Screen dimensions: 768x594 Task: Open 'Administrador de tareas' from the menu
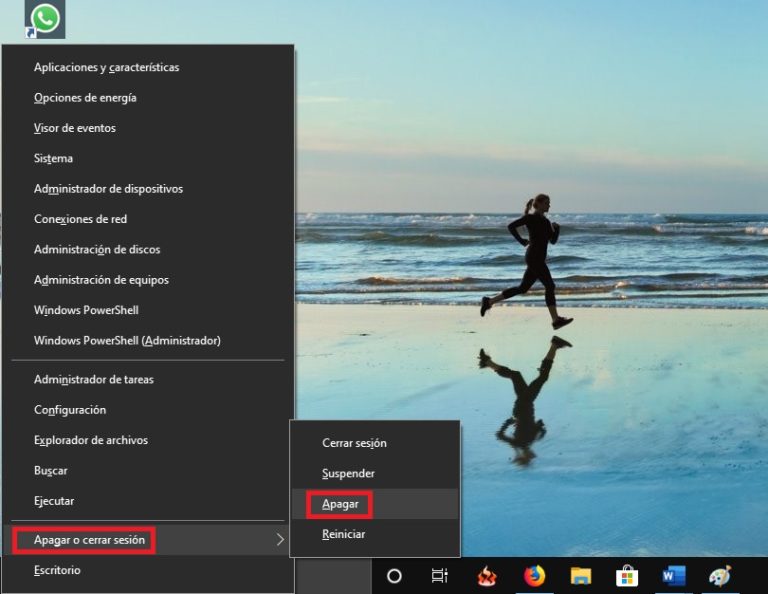point(93,379)
